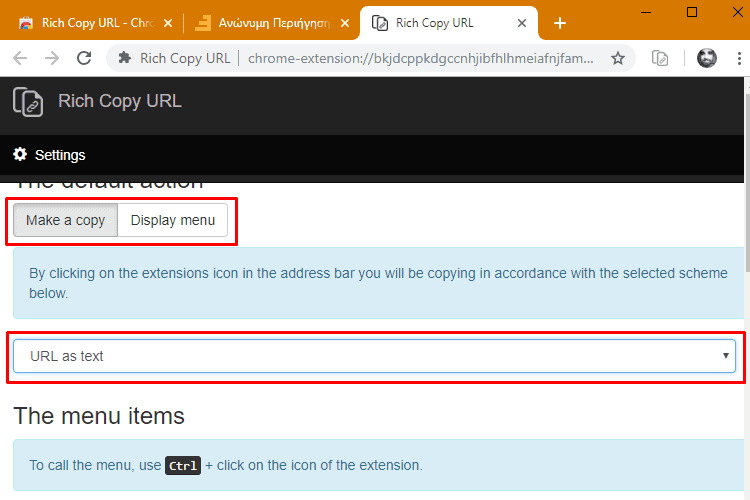
Task: Open the Chrome three-dot menu
Action: tap(739, 58)
